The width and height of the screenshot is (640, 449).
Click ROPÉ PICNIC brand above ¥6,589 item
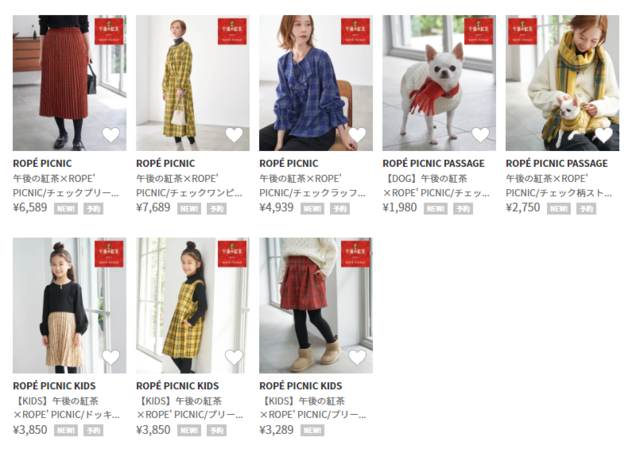click(42, 163)
